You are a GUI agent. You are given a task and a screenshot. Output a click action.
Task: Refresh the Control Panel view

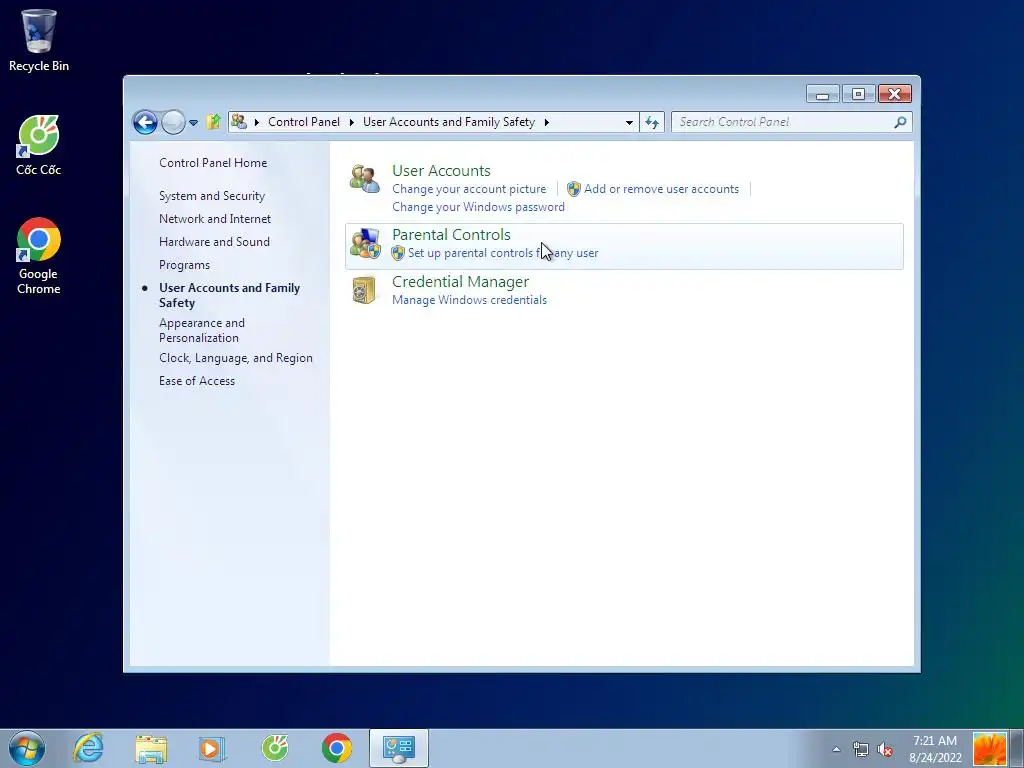click(652, 122)
